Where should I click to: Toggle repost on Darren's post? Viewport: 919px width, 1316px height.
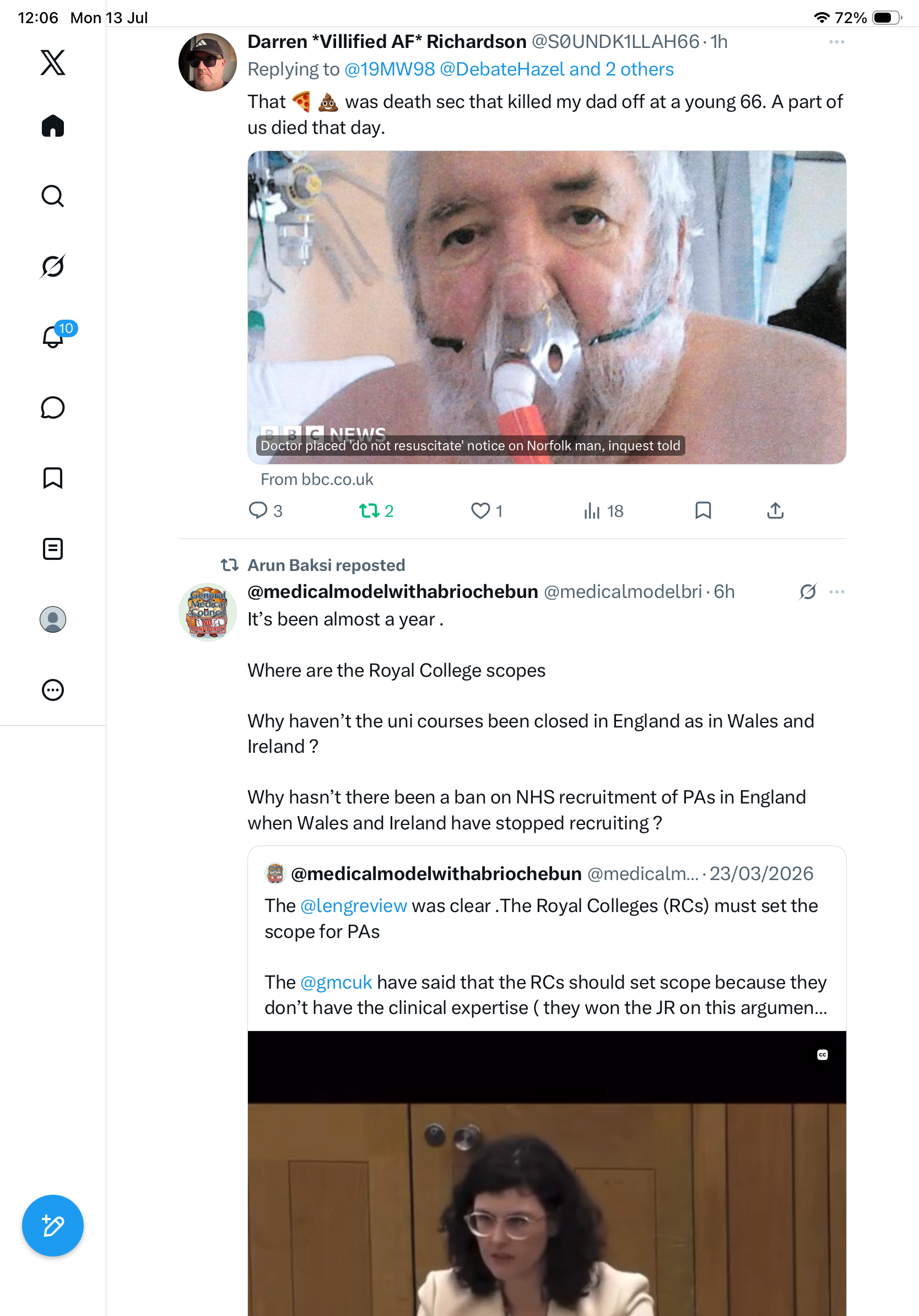[x=376, y=510]
